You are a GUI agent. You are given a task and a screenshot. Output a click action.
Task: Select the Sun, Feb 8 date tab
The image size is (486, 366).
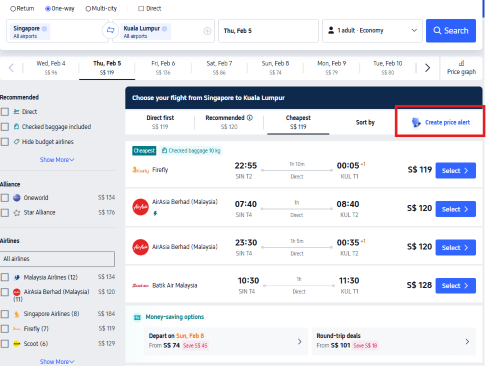pos(275,68)
